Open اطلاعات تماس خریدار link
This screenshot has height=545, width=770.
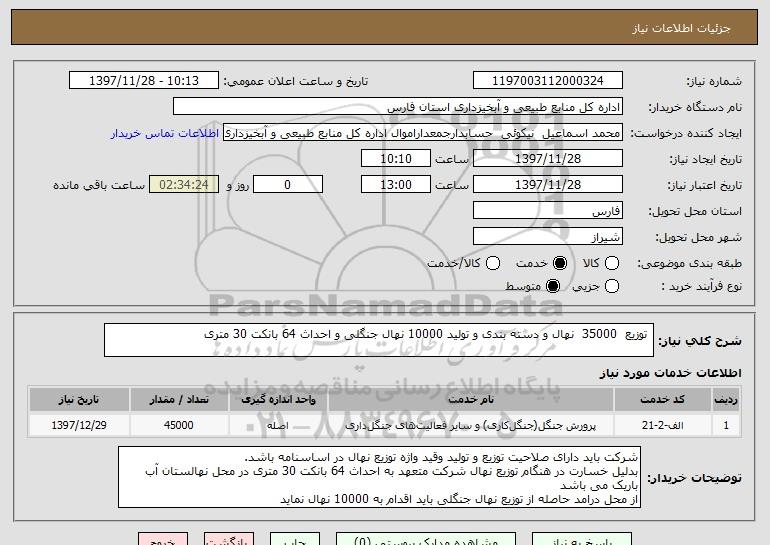165,134
